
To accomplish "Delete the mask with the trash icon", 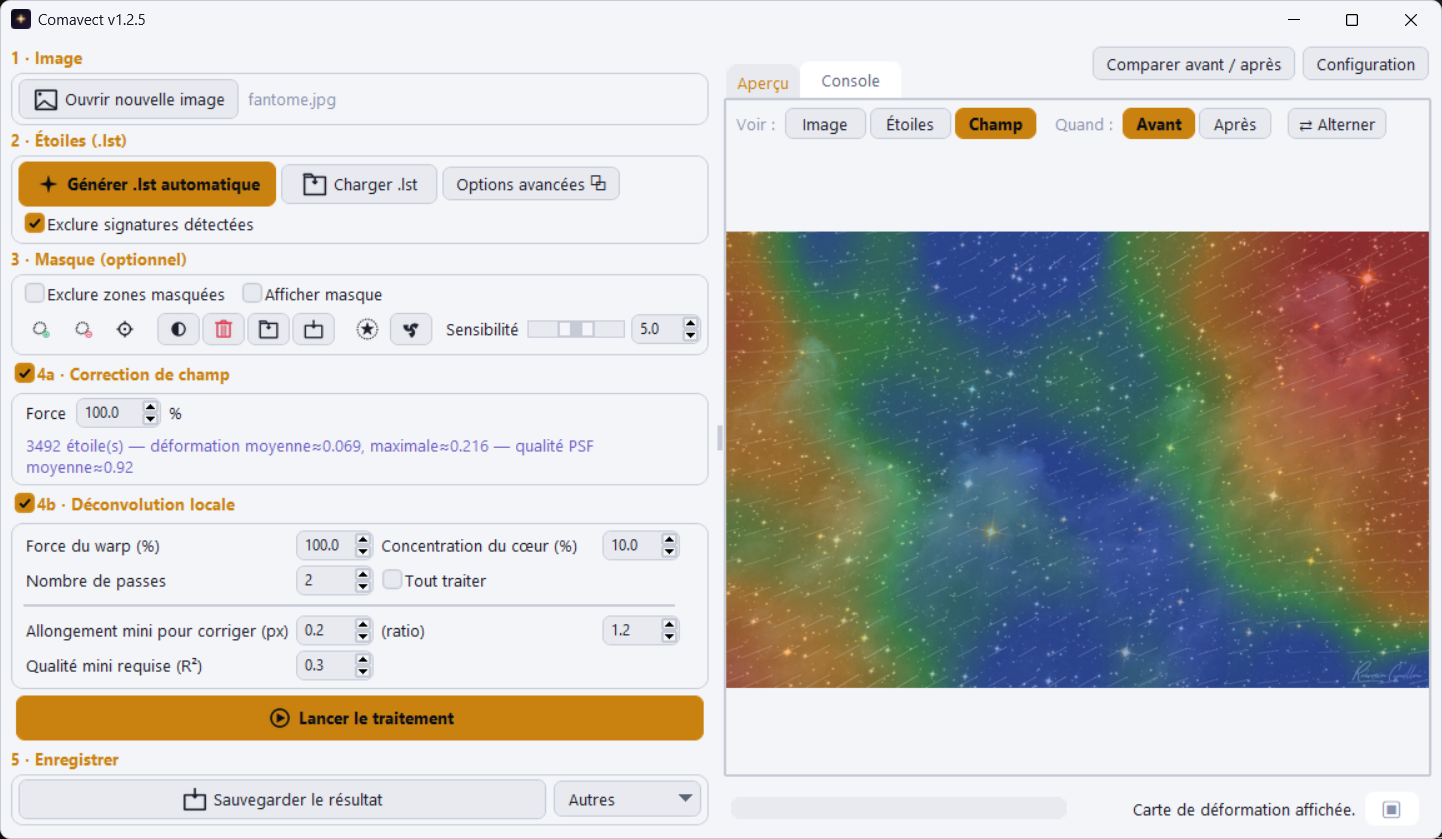I will tap(224, 329).
